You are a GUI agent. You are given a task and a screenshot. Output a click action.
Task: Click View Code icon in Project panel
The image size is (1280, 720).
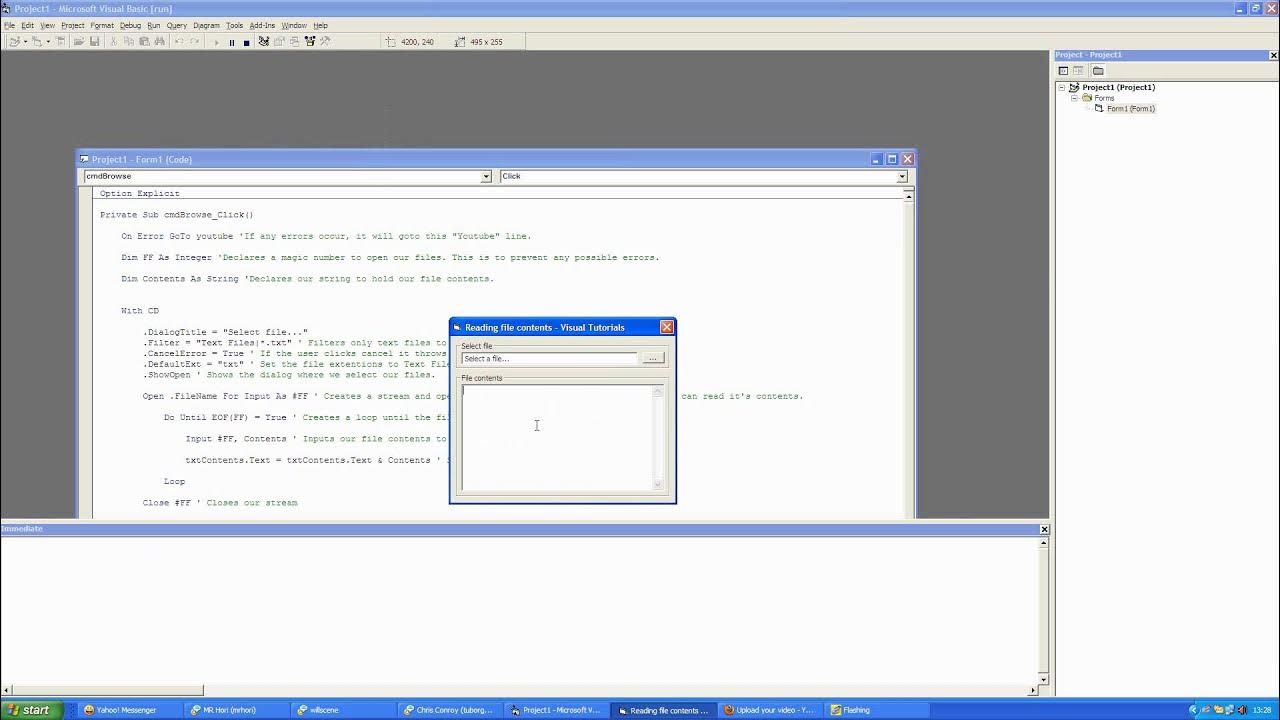[x=1063, y=70]
